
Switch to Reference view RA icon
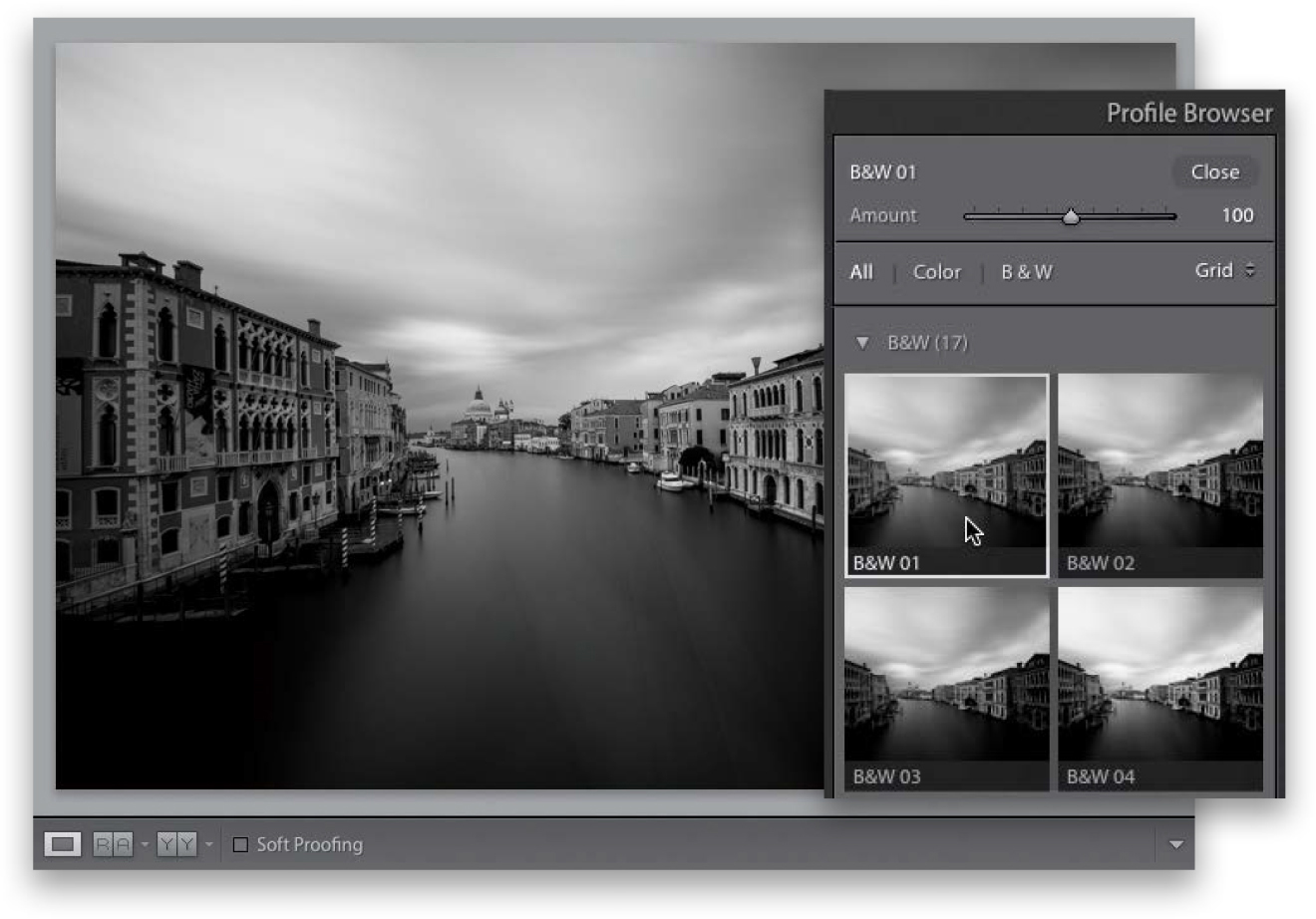[x=112, y=844]
